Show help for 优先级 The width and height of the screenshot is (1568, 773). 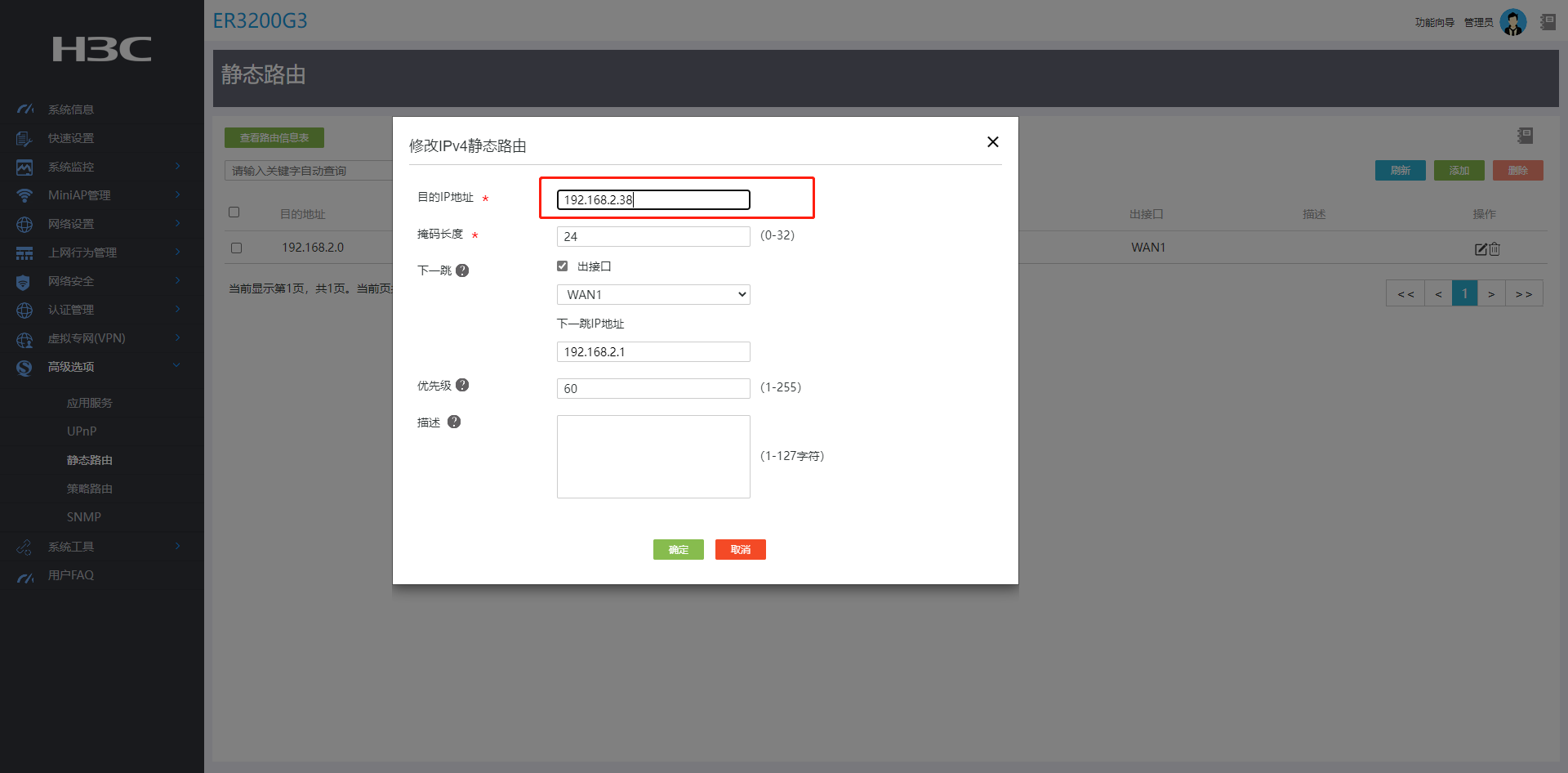coord(462,385)
